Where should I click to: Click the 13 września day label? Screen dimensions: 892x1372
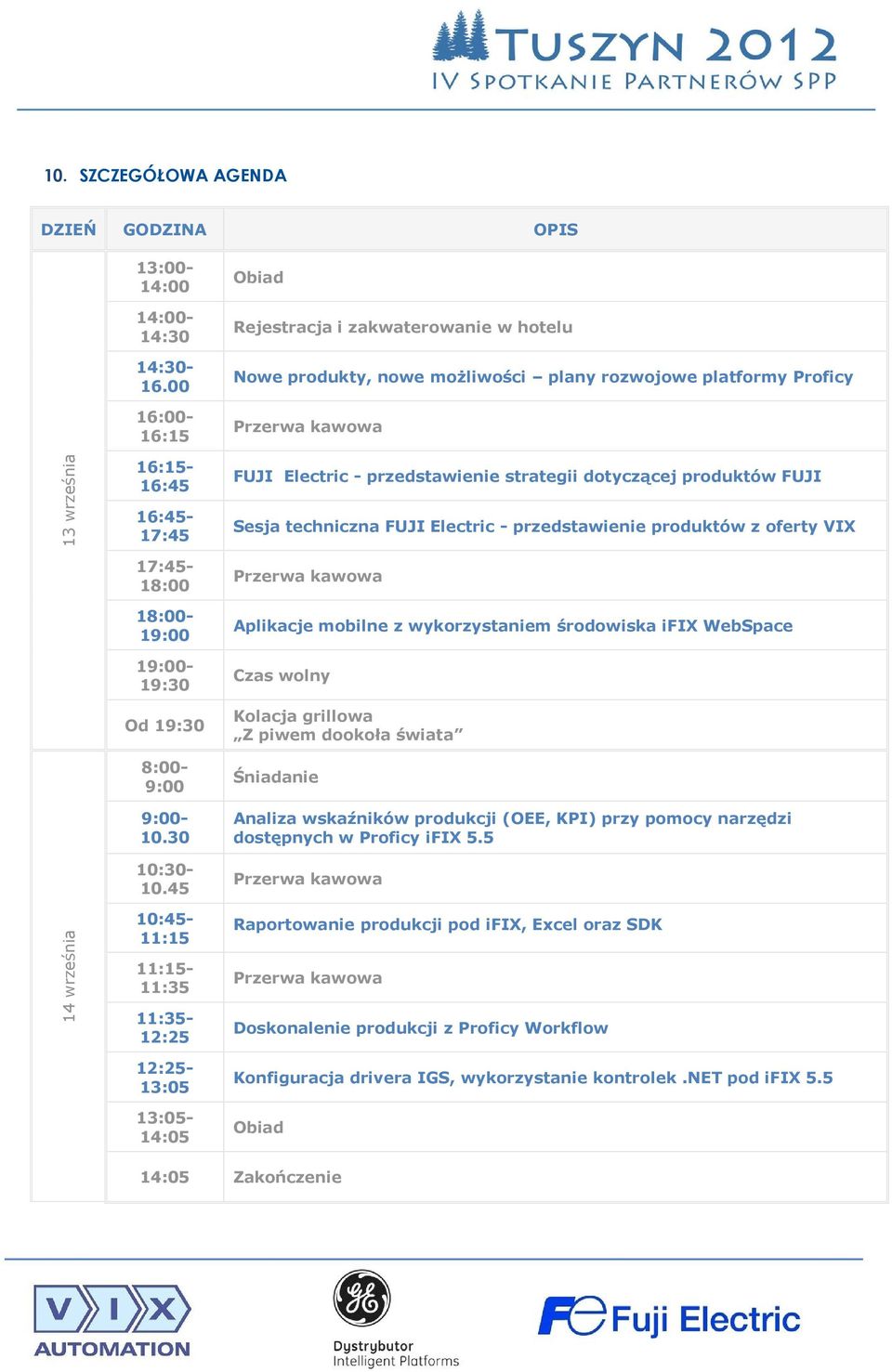69,500
